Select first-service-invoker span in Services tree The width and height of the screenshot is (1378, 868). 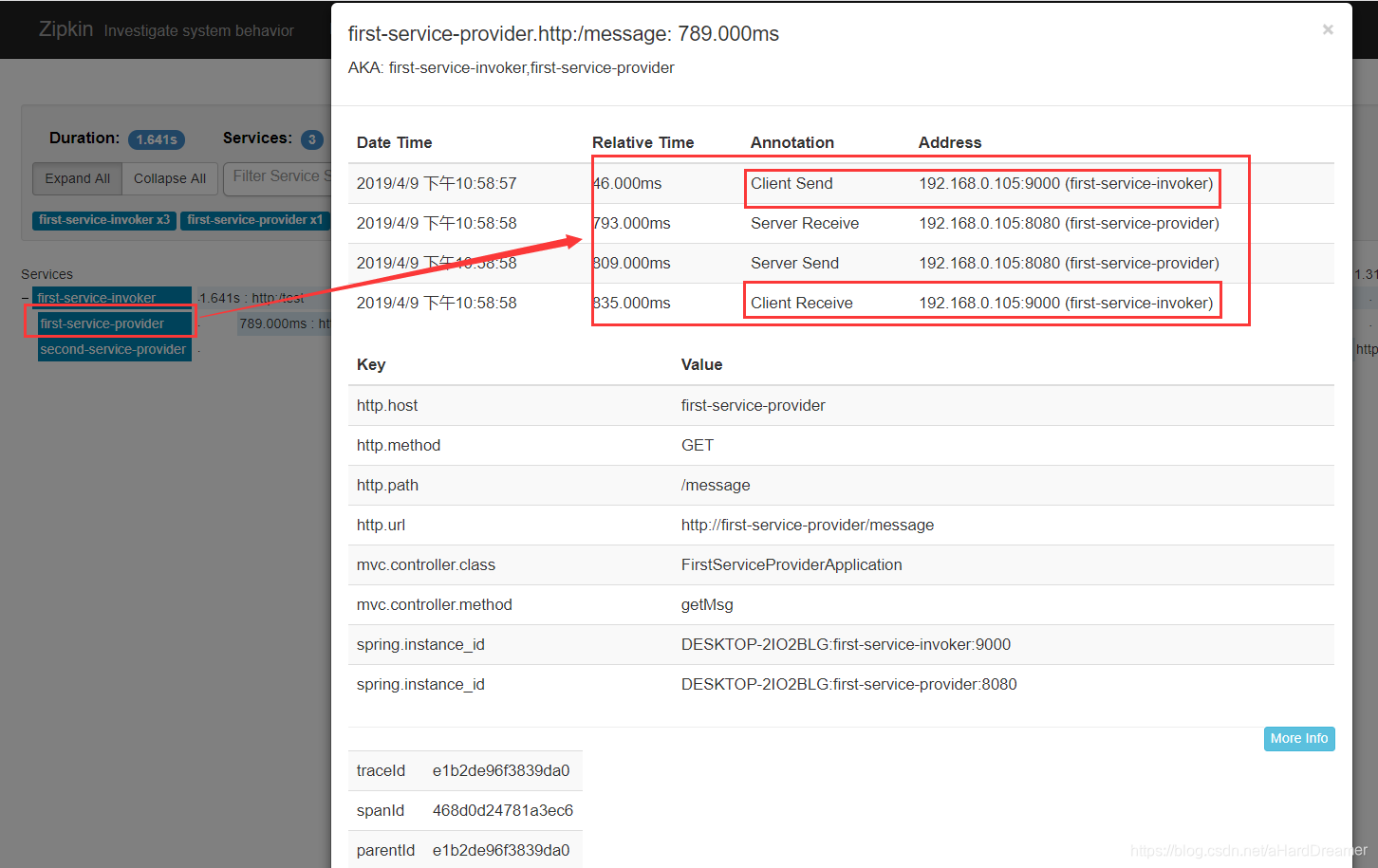(x=112, y=297)
